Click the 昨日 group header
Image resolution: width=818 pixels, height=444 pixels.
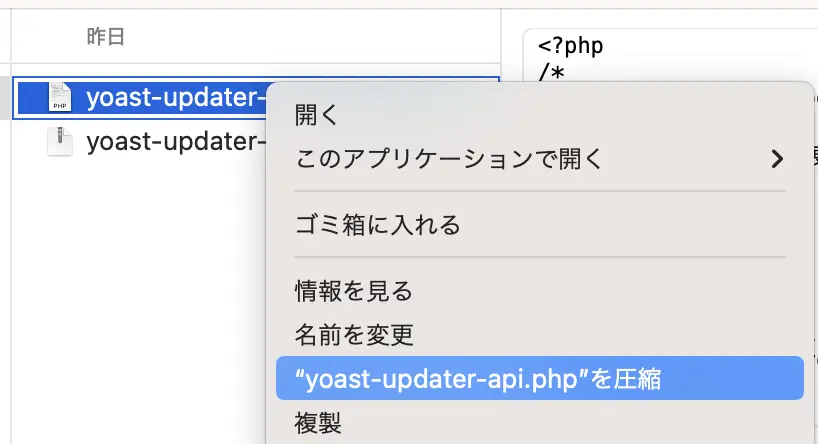tap(105, 37)
